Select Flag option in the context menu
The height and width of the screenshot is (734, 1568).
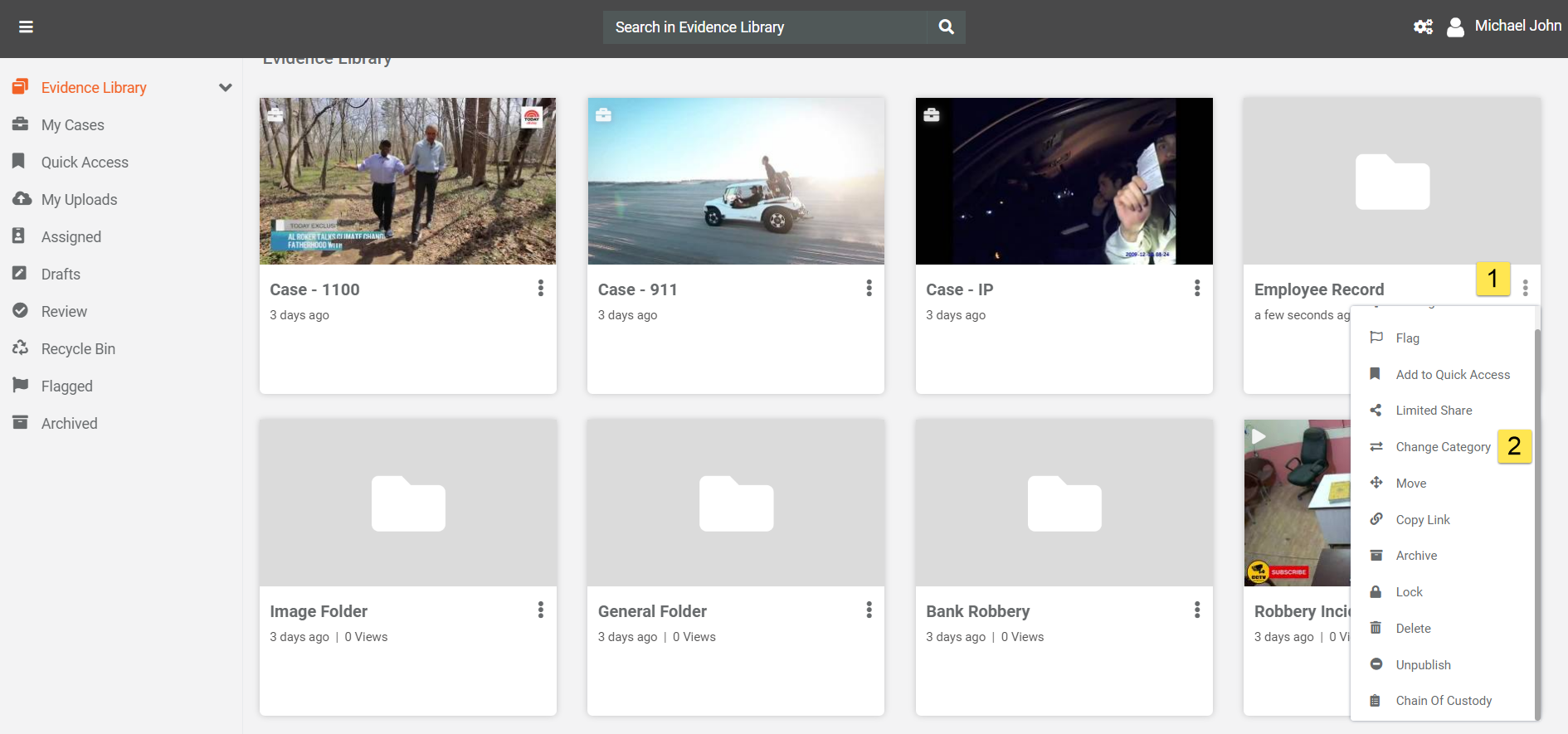(1407, 338)
